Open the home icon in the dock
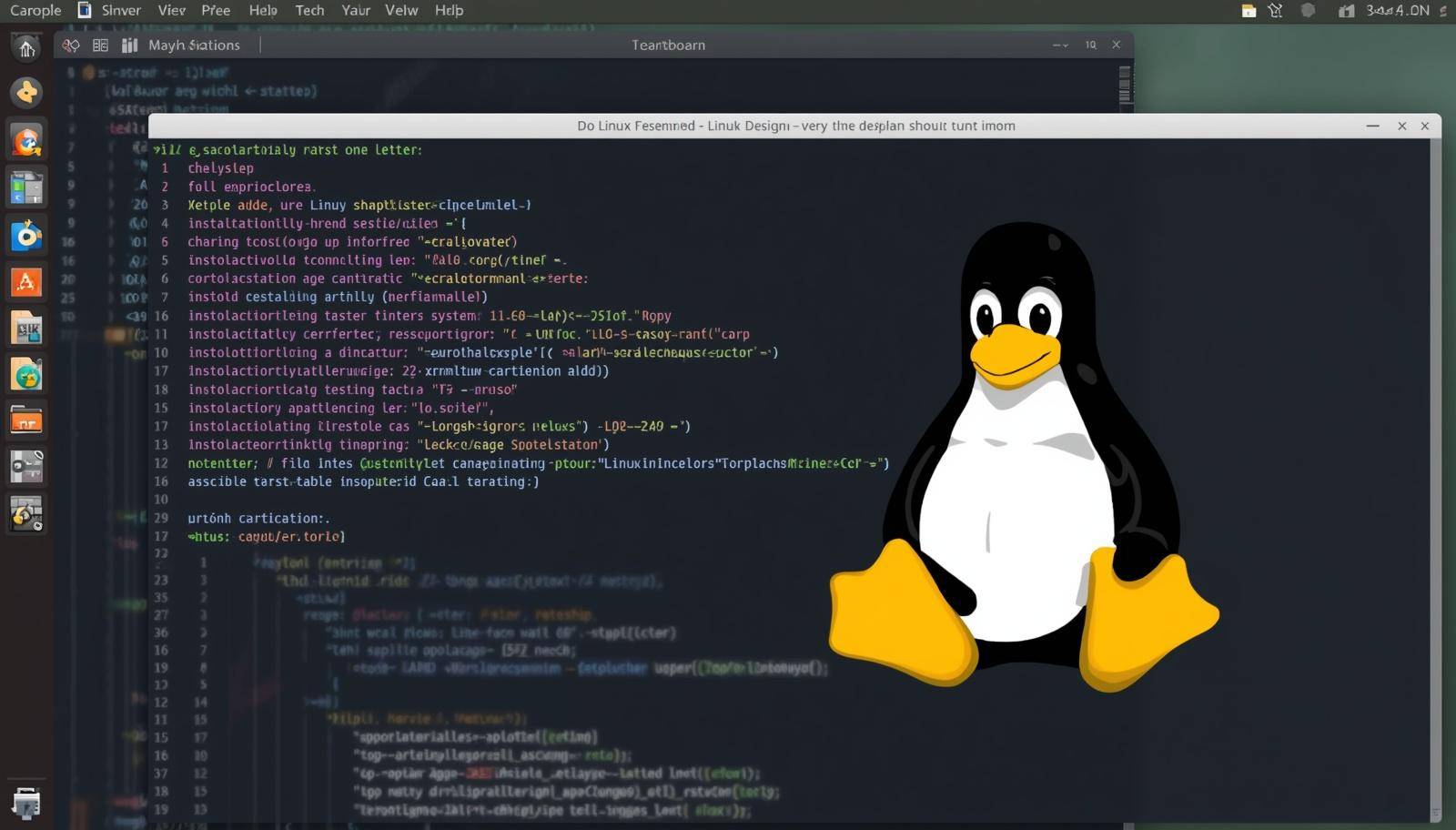 pyautogui.click(x=26, y=46)
